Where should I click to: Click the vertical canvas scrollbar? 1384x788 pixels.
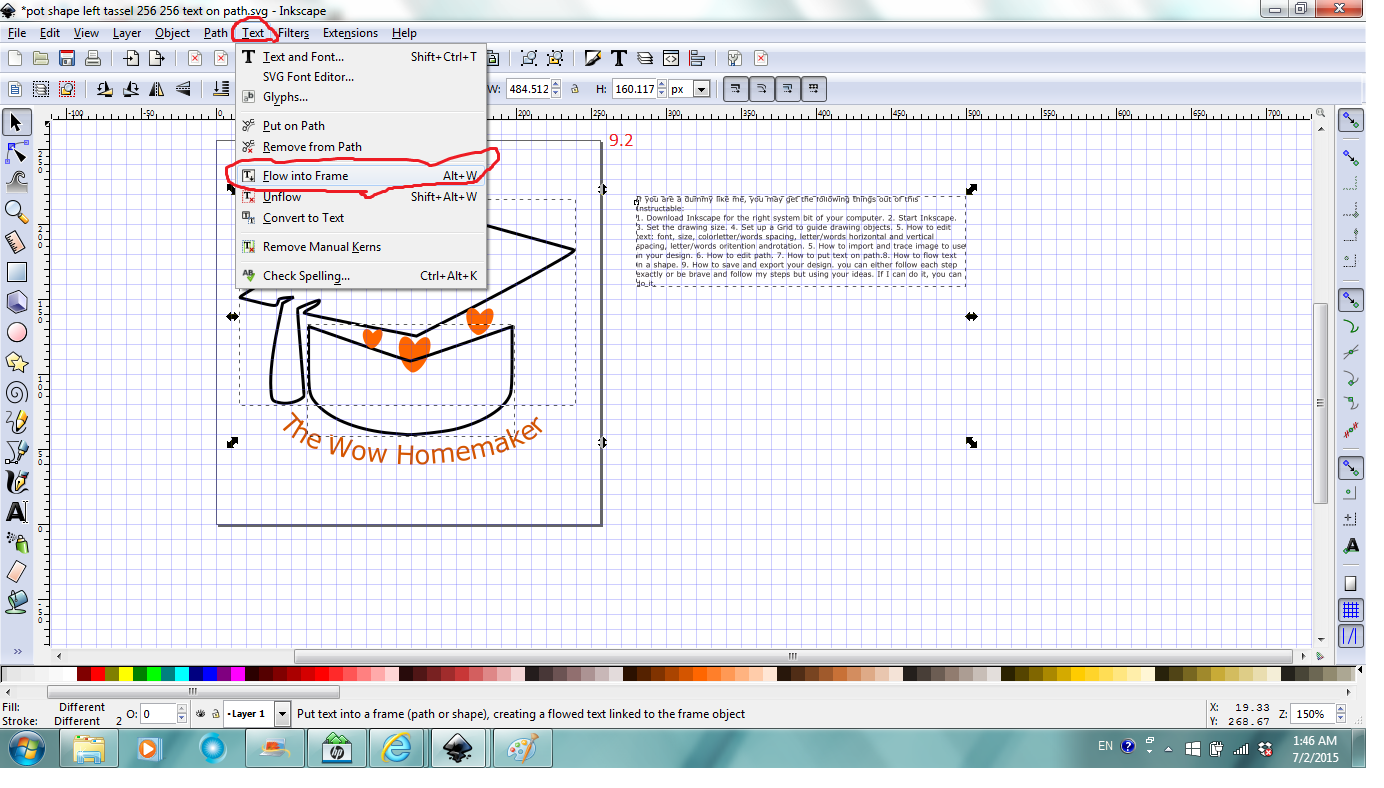pos(1321,402)
